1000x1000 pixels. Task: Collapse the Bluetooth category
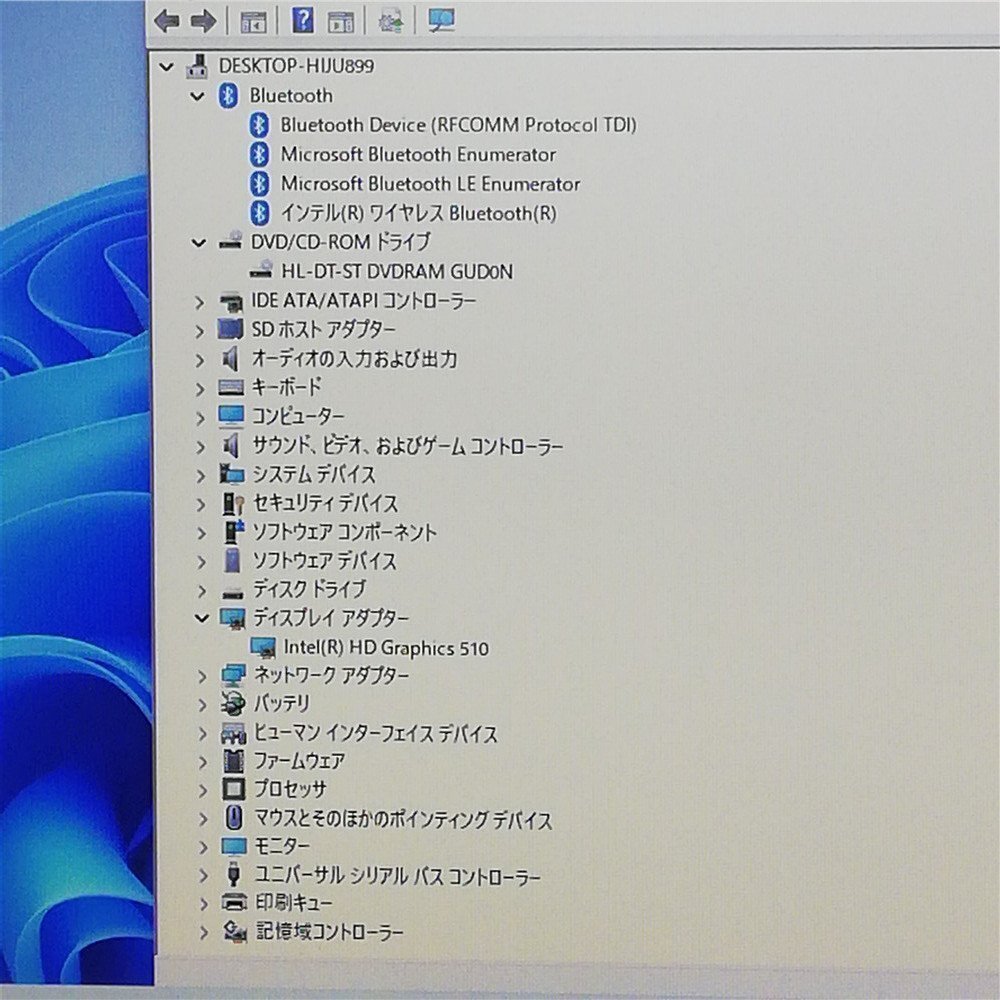[x=198, y=96]
